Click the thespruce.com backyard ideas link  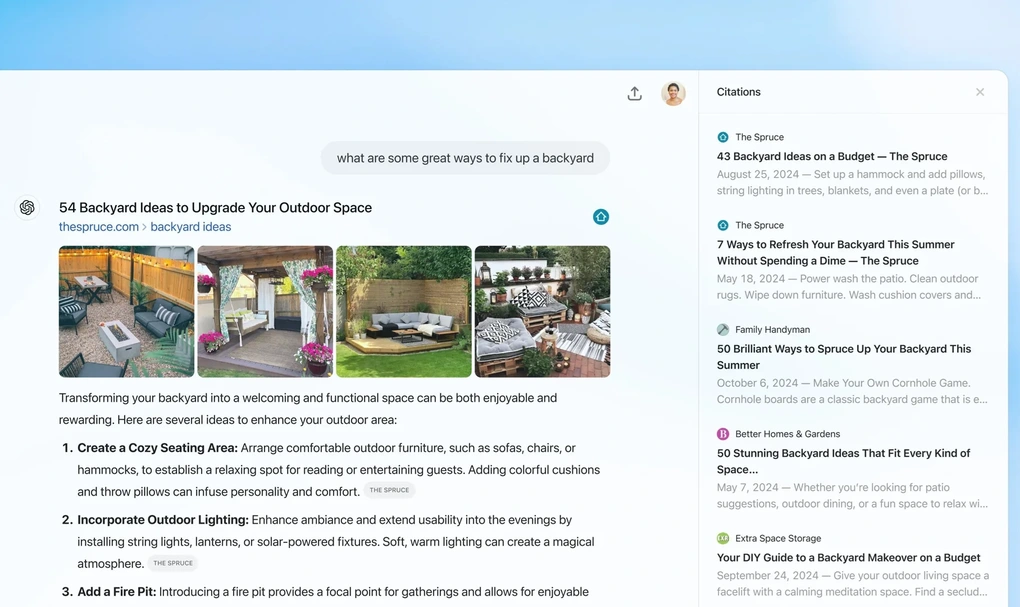(145, 227)
